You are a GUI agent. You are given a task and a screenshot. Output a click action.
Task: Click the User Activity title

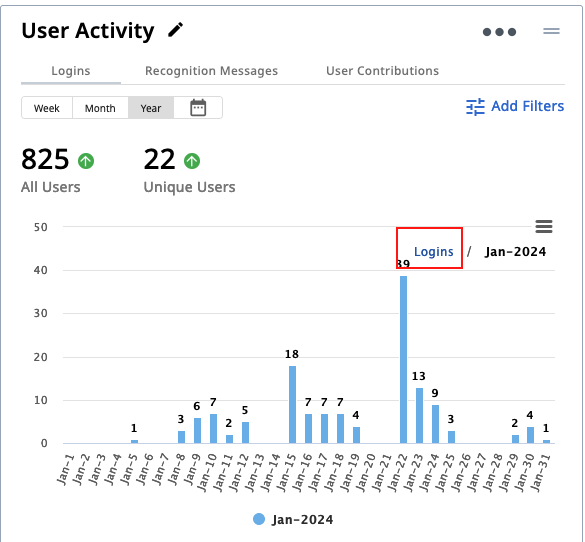(x=88, y=31)
